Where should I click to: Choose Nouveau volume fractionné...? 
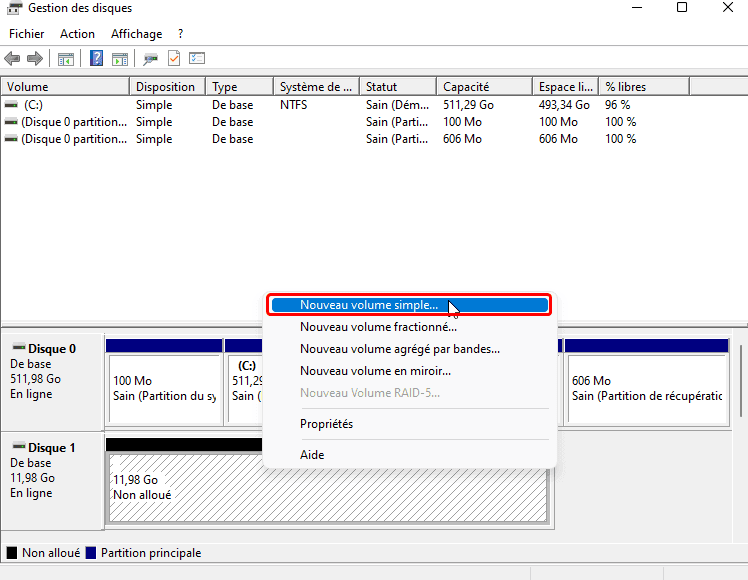click(409, 327)
